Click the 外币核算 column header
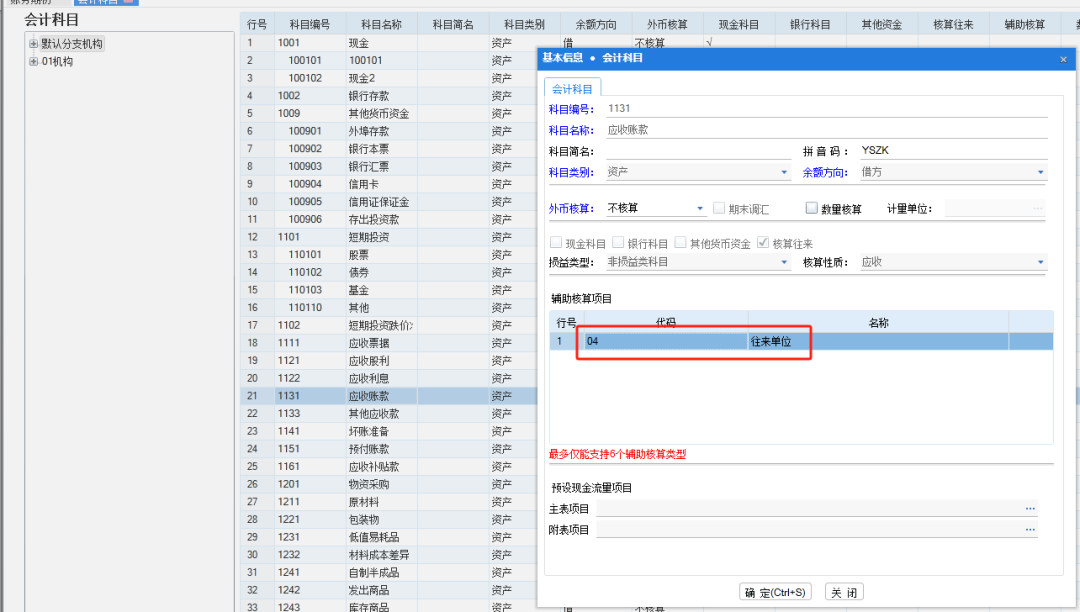 coord(667,25)
